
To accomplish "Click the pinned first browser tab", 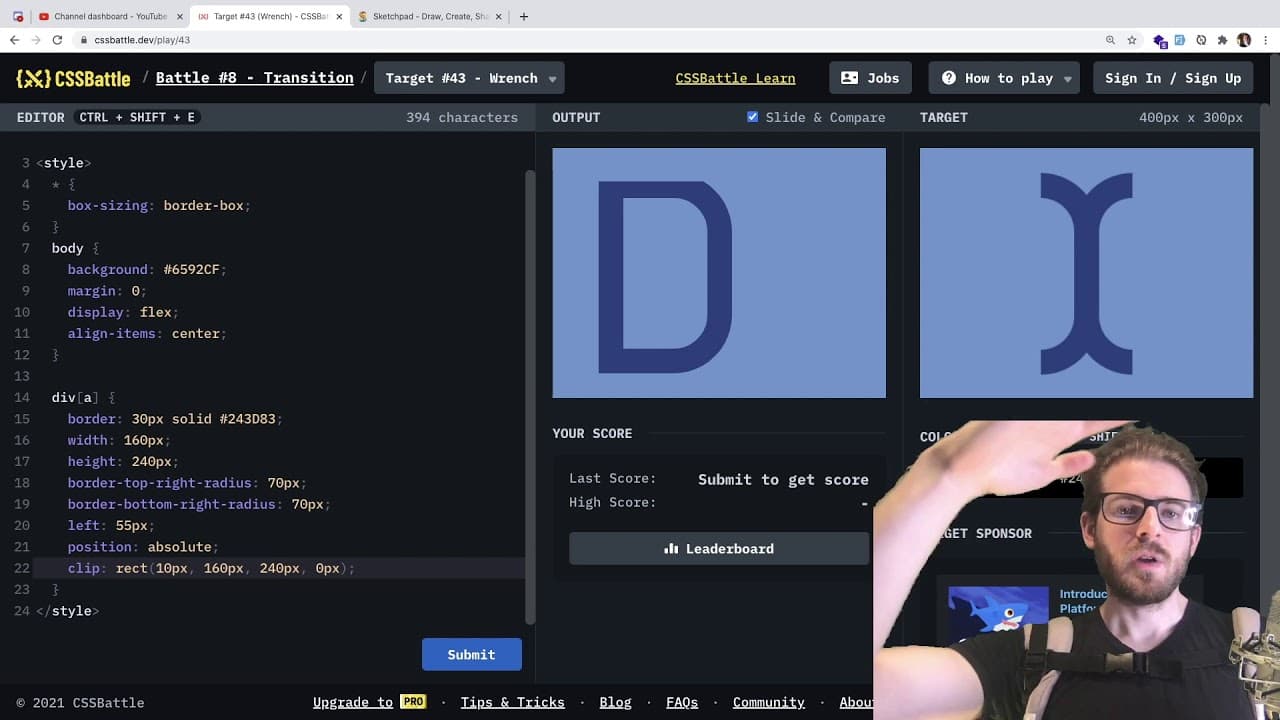I will tap(18, 16).
